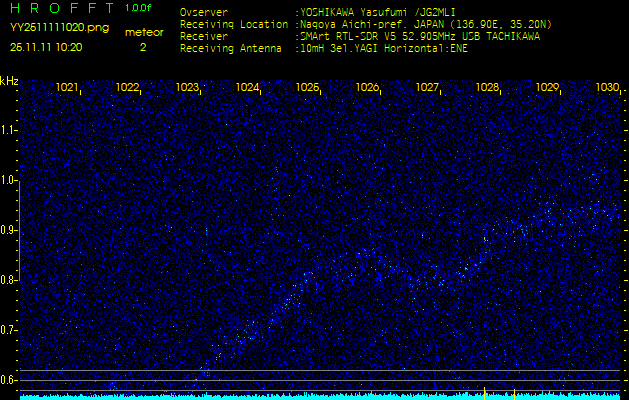Click the 0.9 frequency axis label
The height and width of the screenshot is (400, 629).
click(9, 230)
